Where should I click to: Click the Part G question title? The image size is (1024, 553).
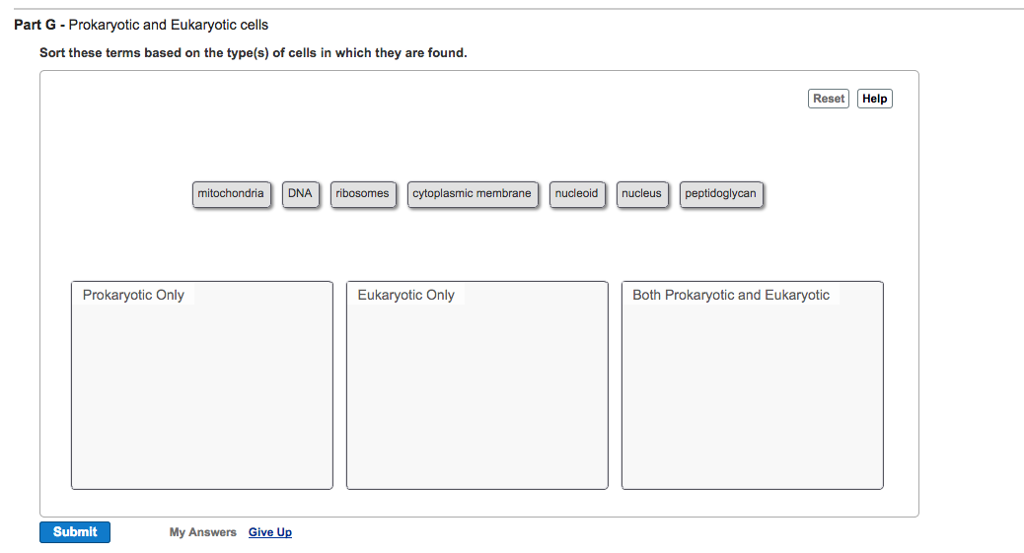click(141, 25)
